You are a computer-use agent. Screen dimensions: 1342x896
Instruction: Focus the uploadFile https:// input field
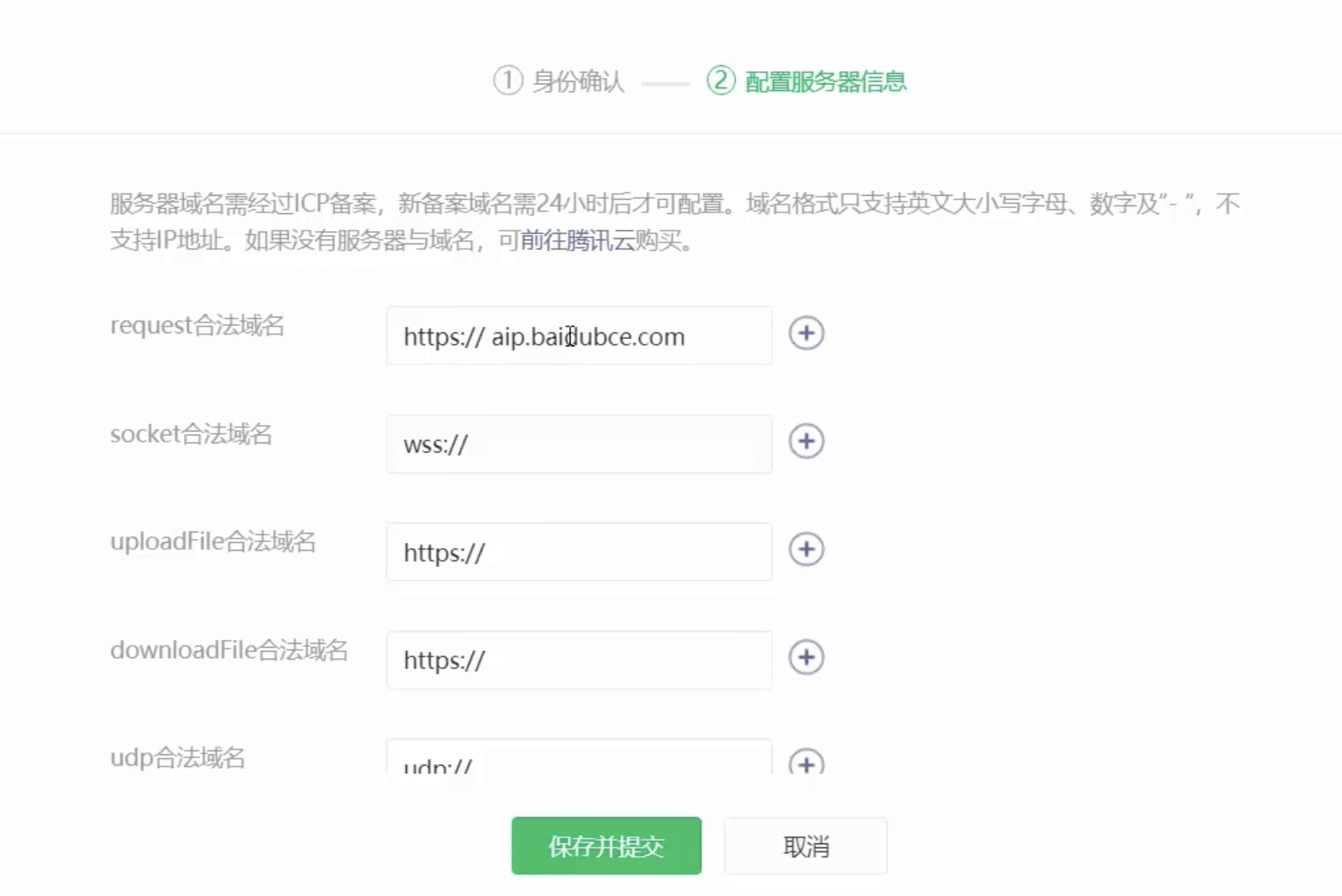(x=579, y=551)
